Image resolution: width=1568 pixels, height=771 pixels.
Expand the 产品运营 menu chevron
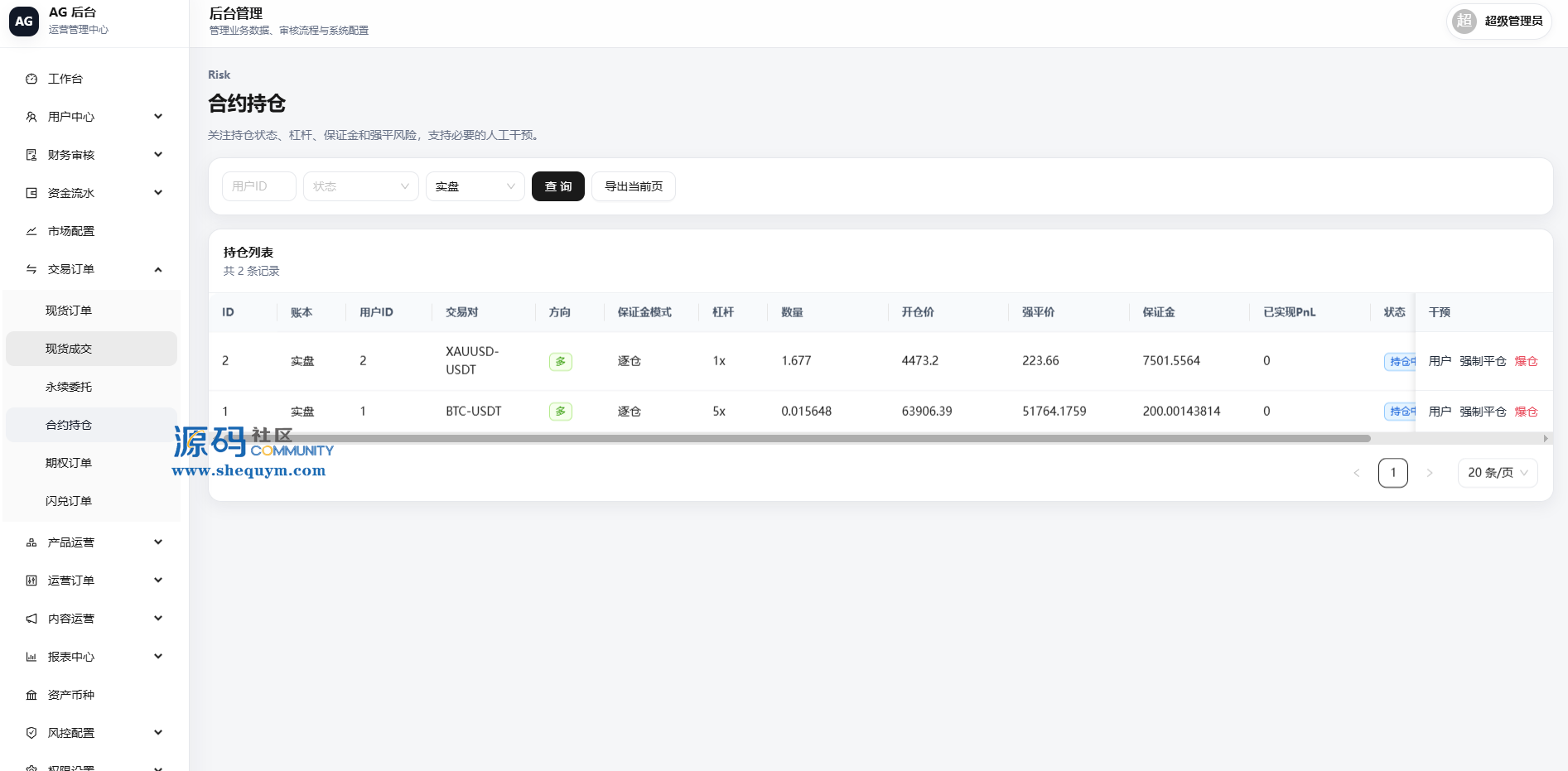[158, 542]
